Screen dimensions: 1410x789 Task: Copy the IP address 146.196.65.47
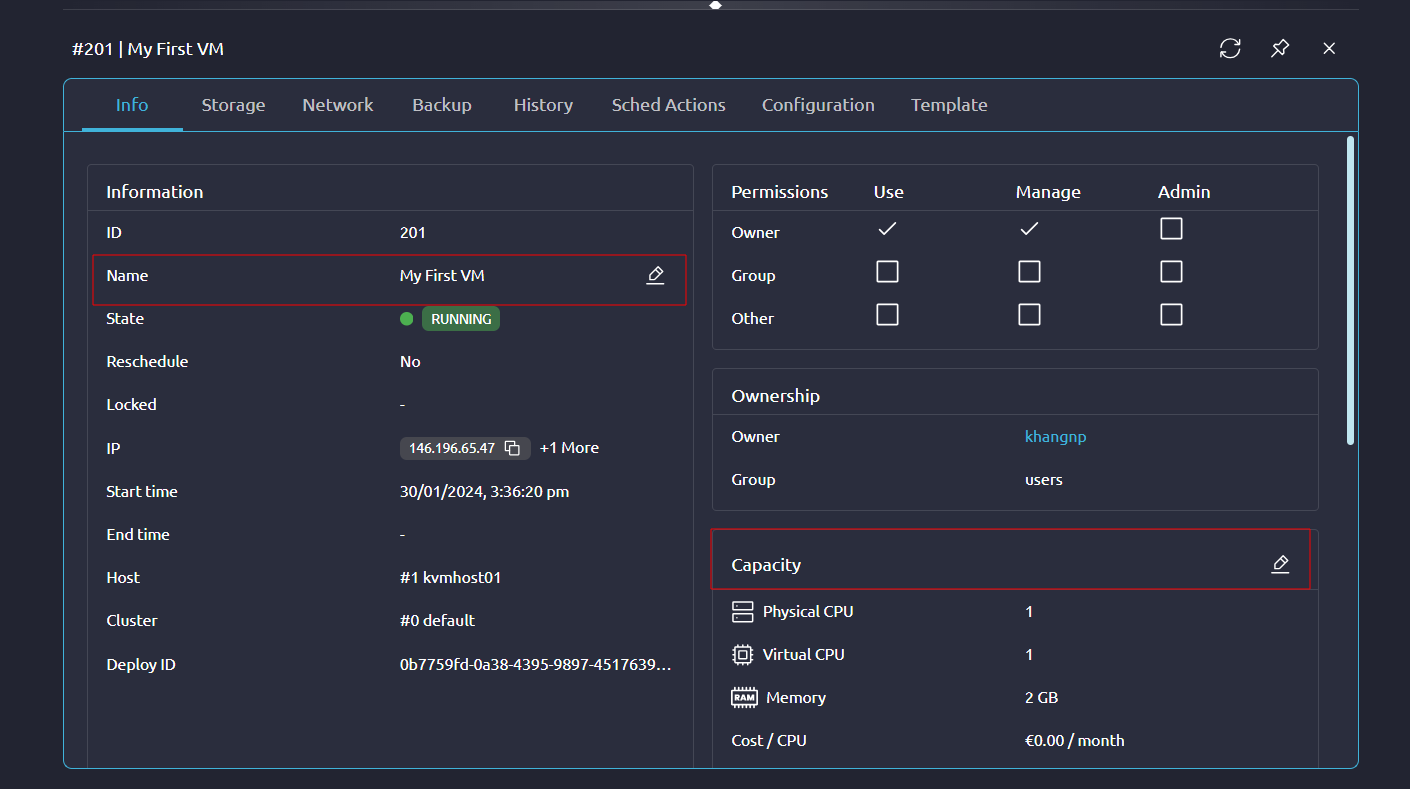(x=512, y=448)
